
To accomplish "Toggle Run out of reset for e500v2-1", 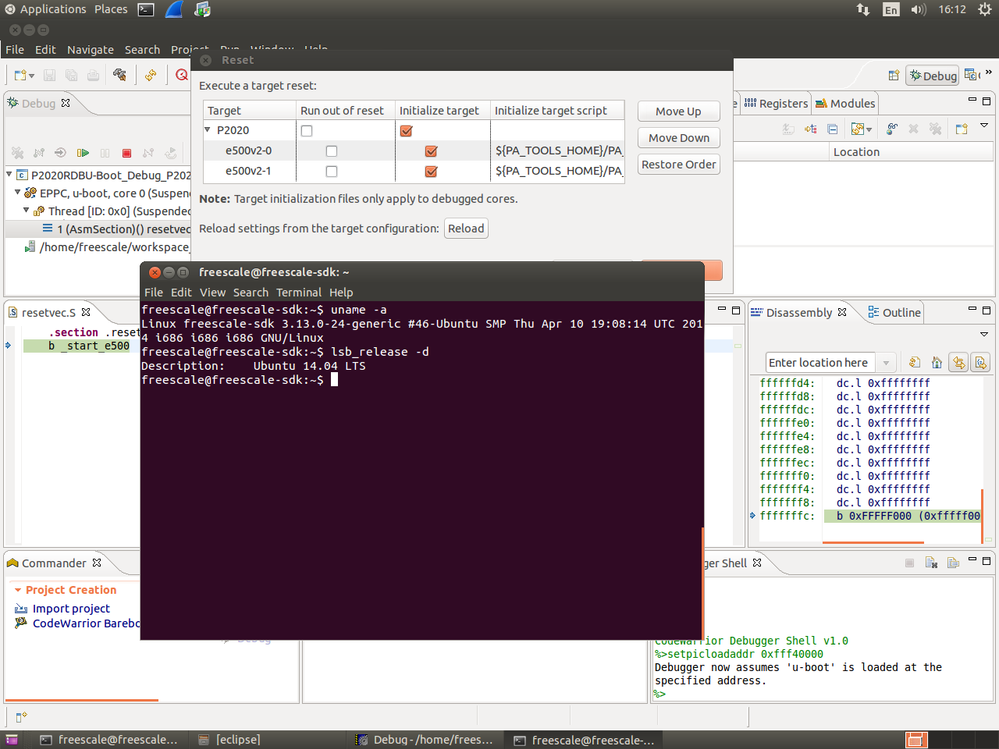I will pyautogui.click(x=331, y=171).
